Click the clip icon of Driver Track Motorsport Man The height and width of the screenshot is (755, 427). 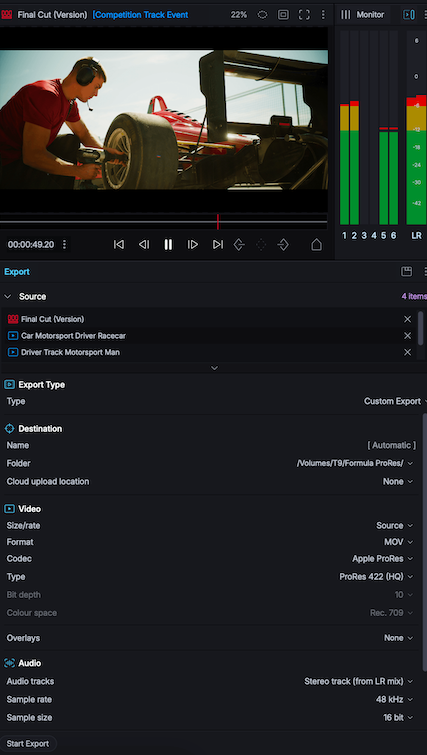(13, 352)
